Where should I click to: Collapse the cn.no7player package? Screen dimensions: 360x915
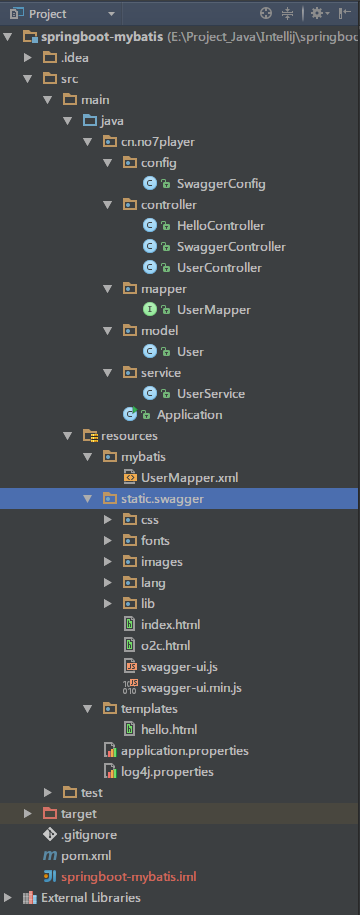88,142
